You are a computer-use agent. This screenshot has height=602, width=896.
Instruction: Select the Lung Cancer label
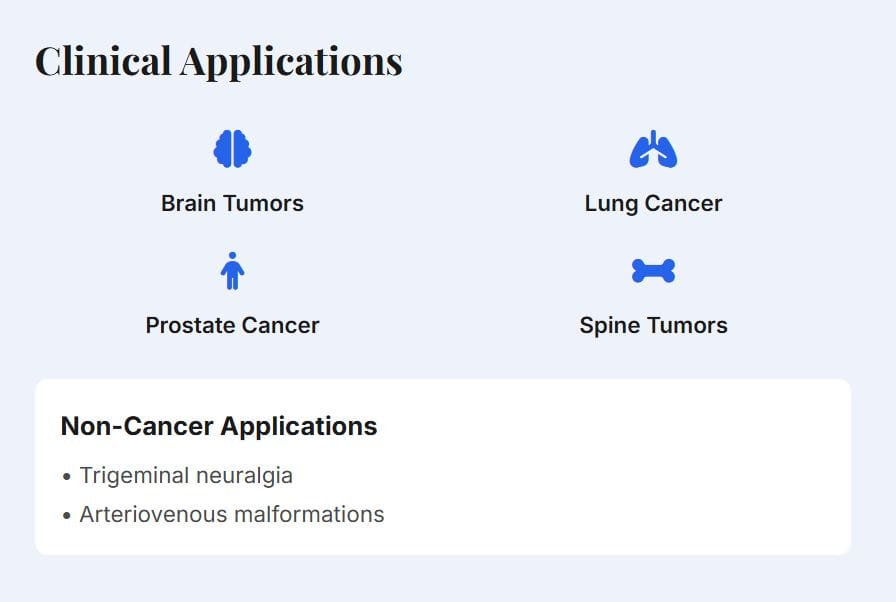point(653,204)
